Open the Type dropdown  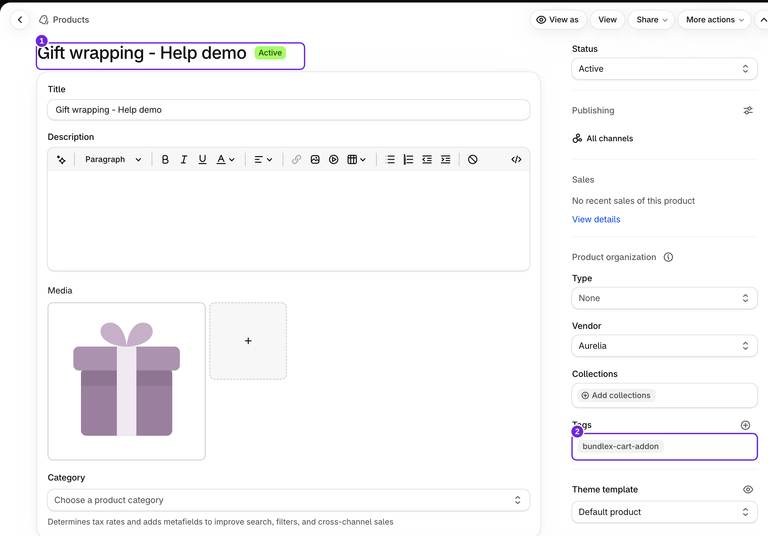664,298
